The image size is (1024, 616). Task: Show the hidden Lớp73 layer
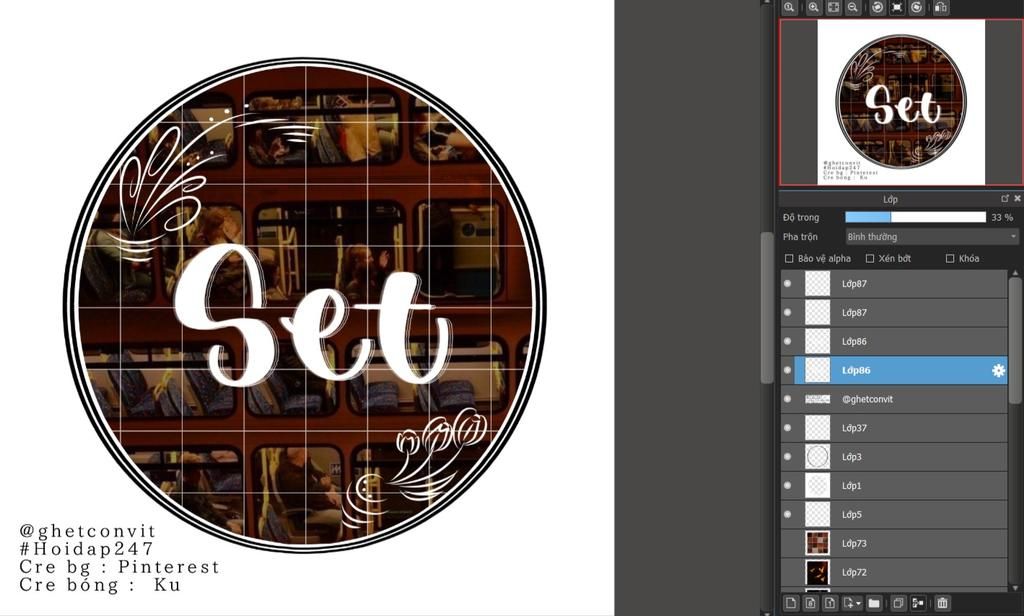point(788,543)
